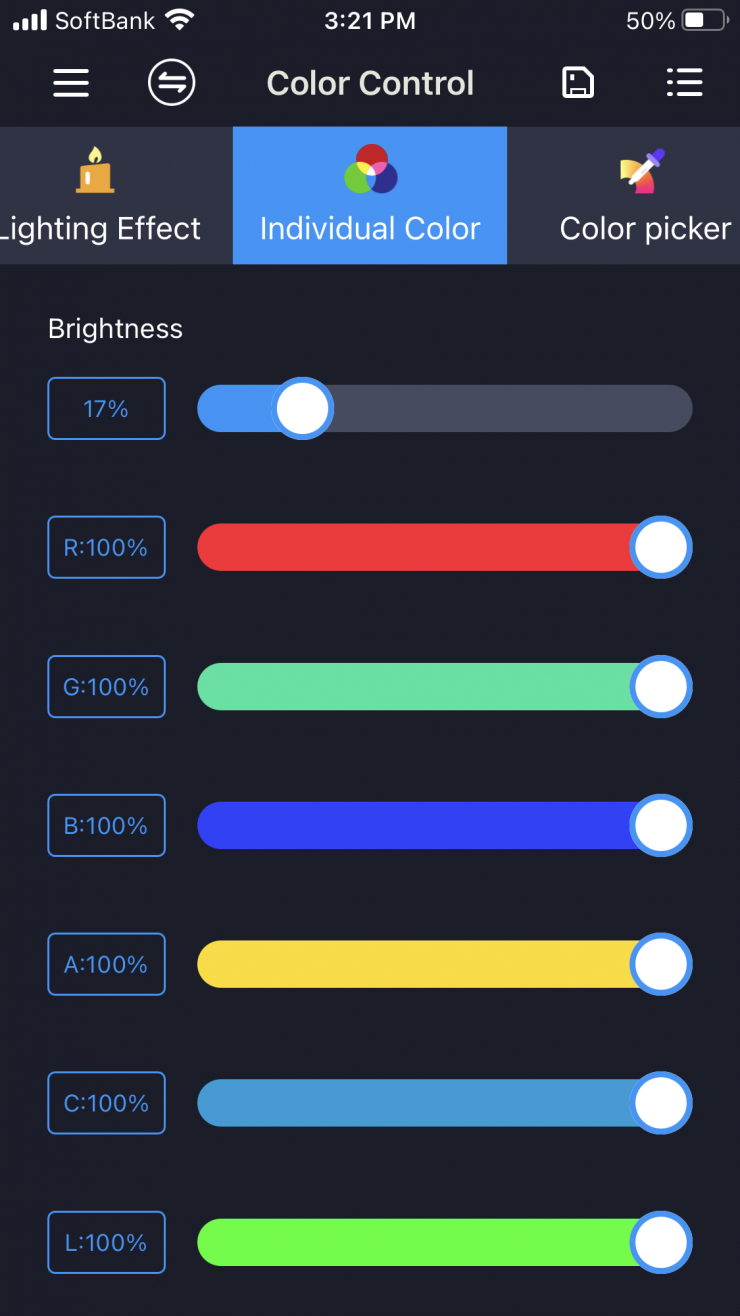The height and width of the screenshot is (1316, 740).
Task: Tap the candle Lighting Effect icon
Action: (96, 170)
